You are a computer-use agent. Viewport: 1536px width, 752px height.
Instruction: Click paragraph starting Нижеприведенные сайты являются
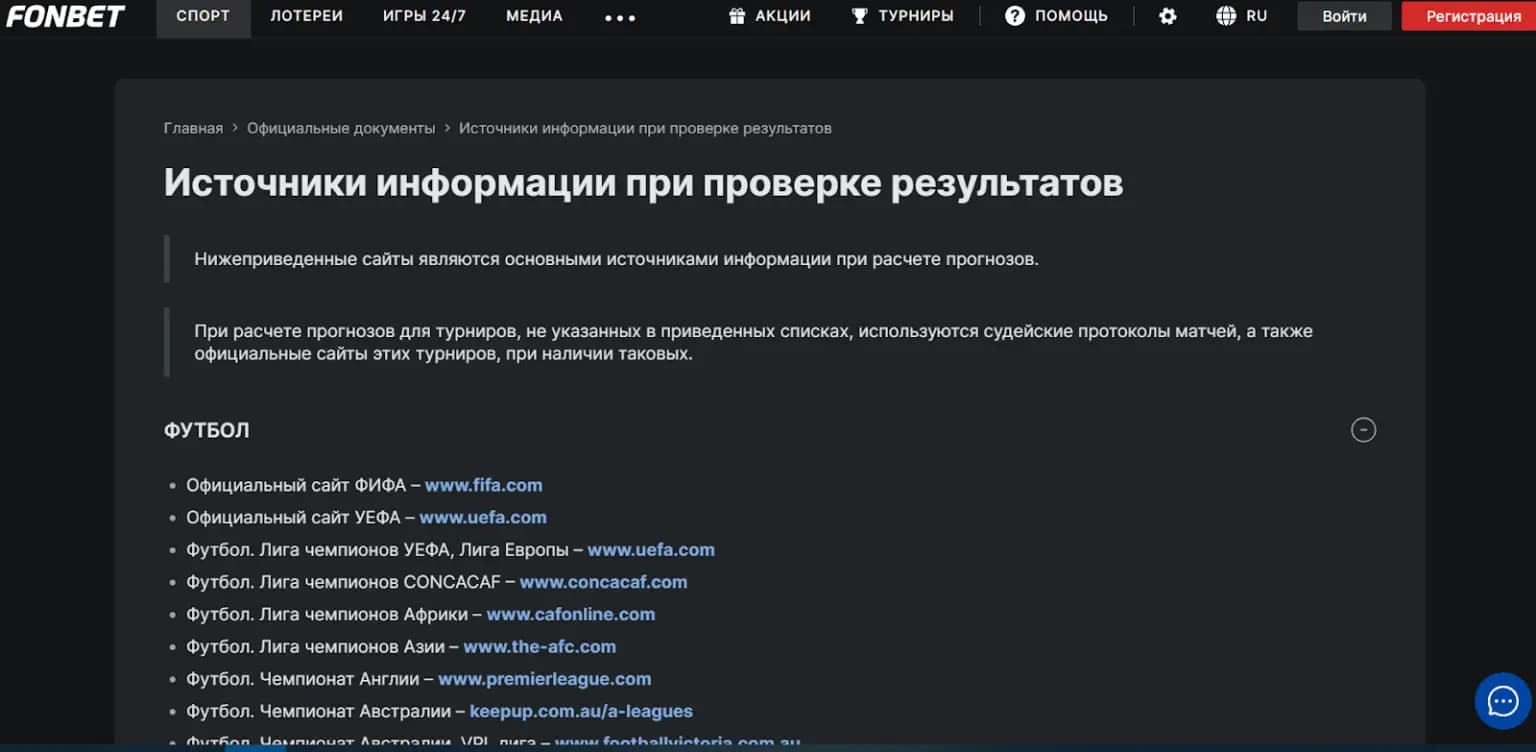coord(617,259)
